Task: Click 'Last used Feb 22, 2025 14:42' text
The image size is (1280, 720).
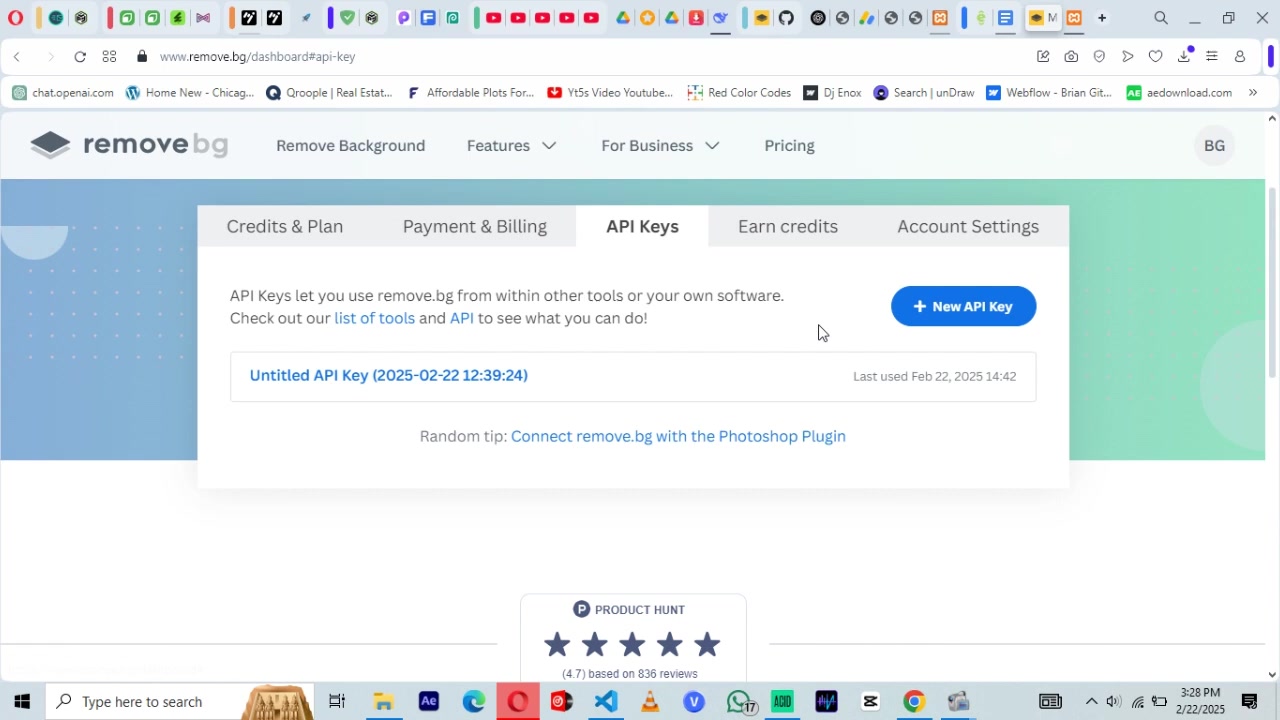Action: point(934,376)
